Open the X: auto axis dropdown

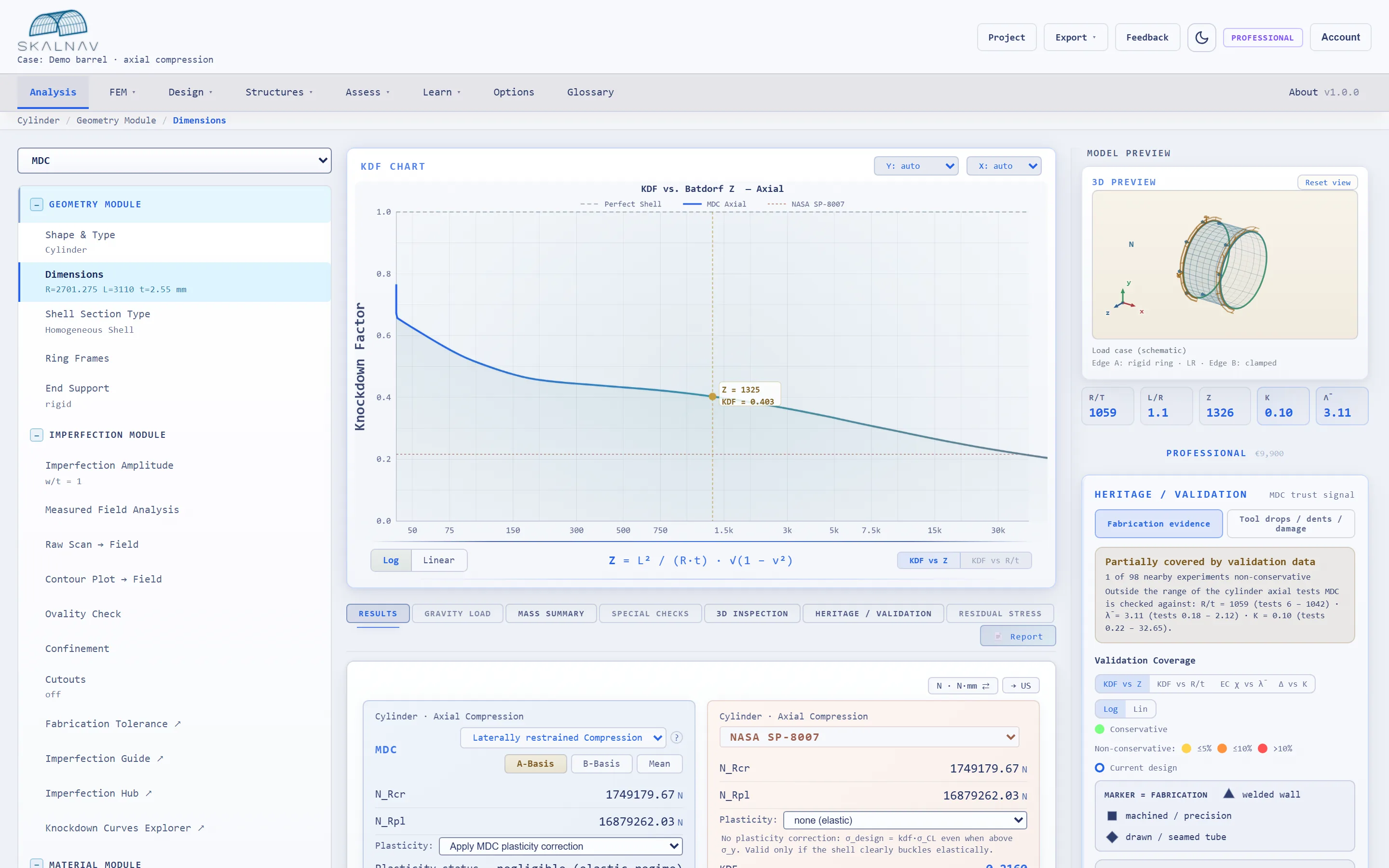1004,166
